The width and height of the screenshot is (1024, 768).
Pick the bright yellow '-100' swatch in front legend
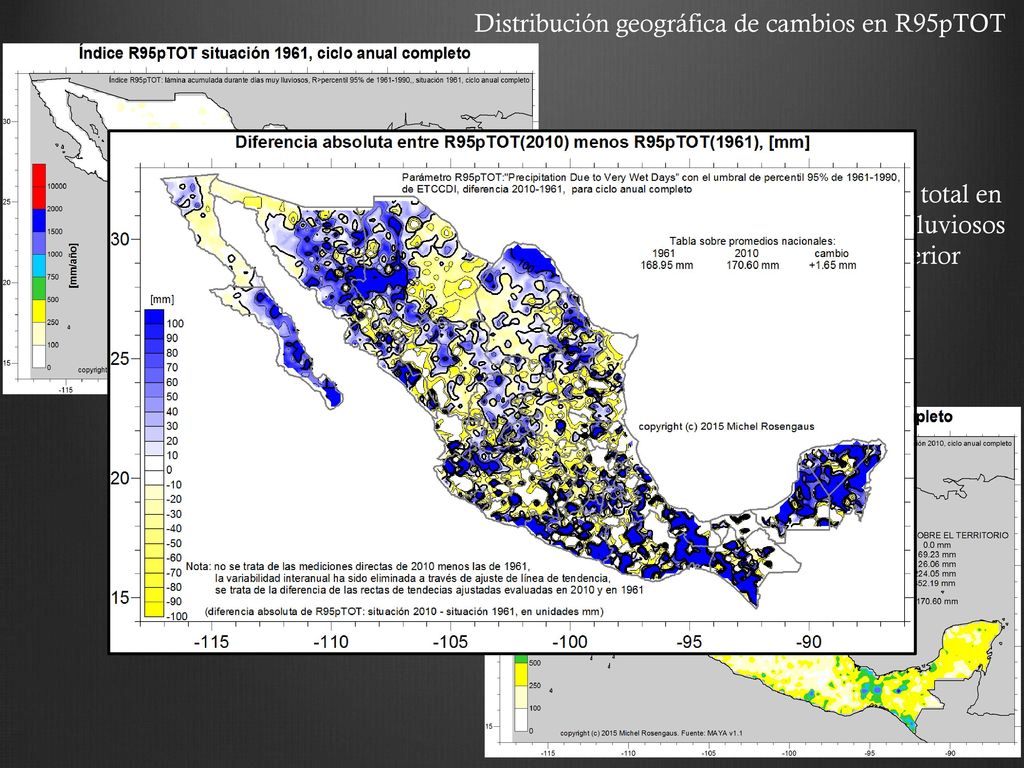click(154, 609)
